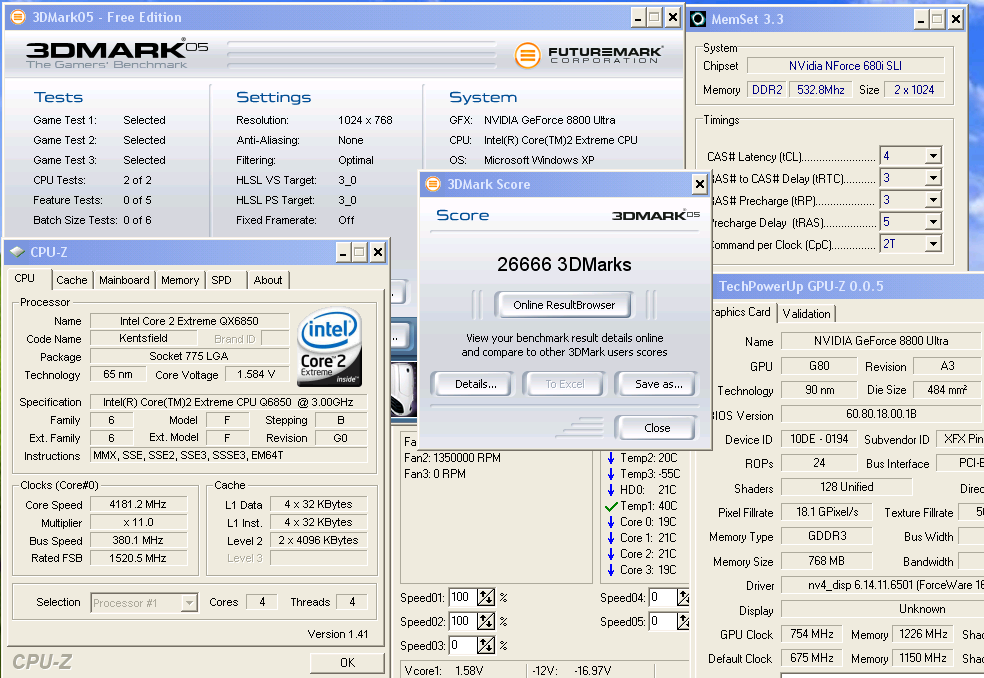
Task: Click the 3DMark Score dialog title icon
Action: (433, 184)
